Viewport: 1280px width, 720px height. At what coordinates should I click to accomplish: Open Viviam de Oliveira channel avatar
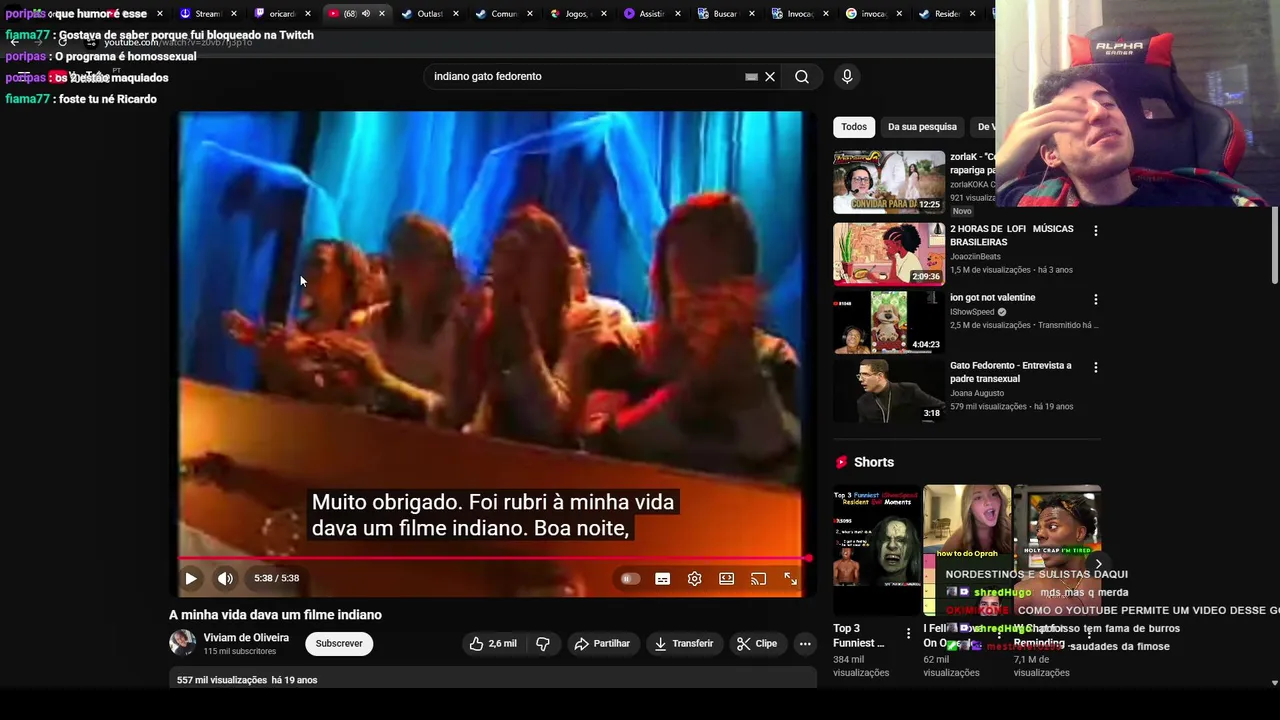182,643
